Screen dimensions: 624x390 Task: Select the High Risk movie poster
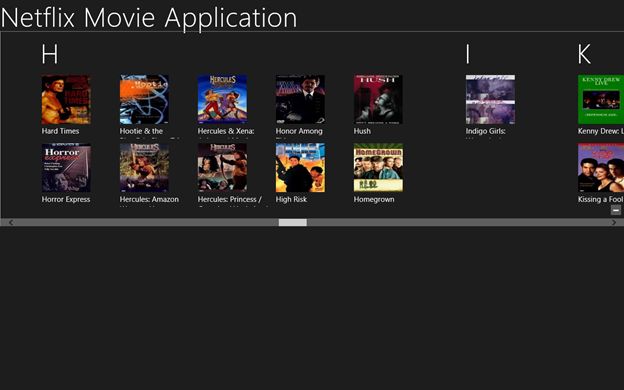300,168
